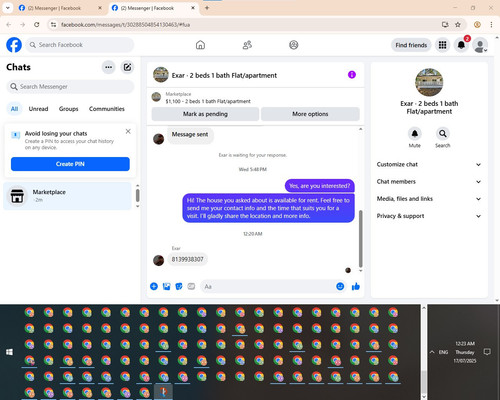Click the Search Facebook field
Screen dimensions: 500x400
point(80,45)
